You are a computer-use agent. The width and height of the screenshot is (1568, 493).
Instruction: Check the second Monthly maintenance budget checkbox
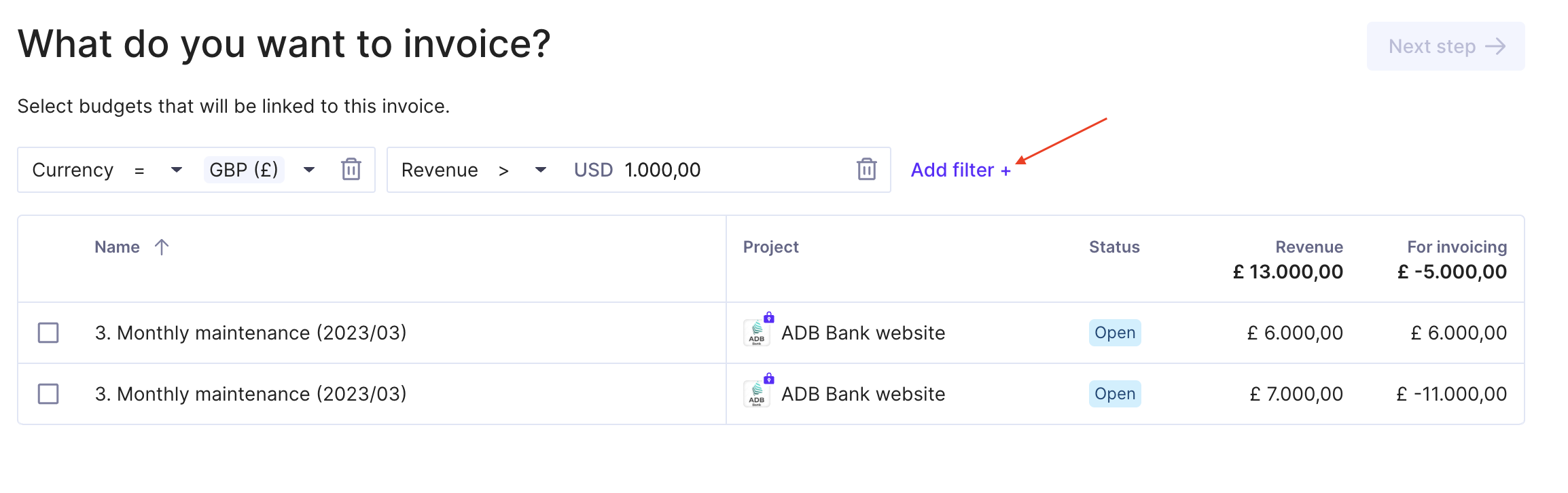(48, 394)
